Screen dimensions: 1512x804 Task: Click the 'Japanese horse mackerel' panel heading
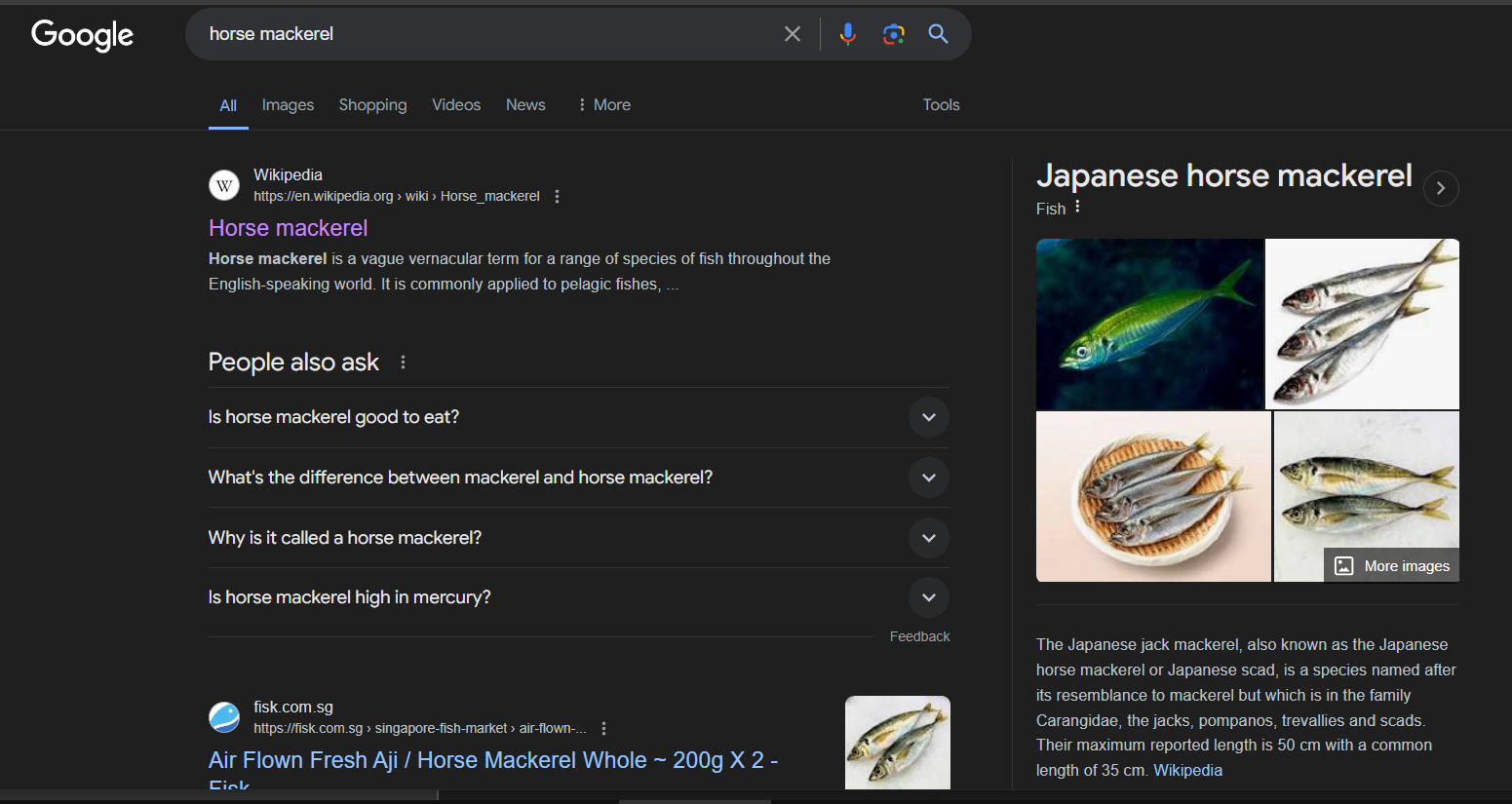(1224, 175)
